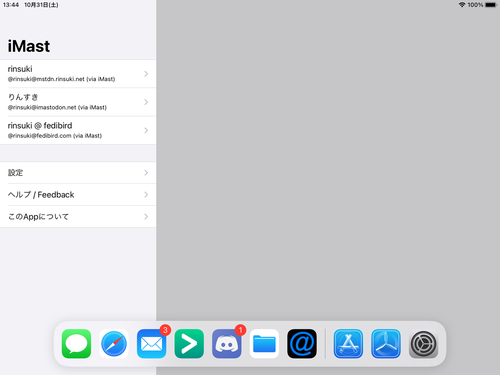Select the rinsuki @ fedibird account
This screenshot has height=375, width=500.
pos(78,130)
